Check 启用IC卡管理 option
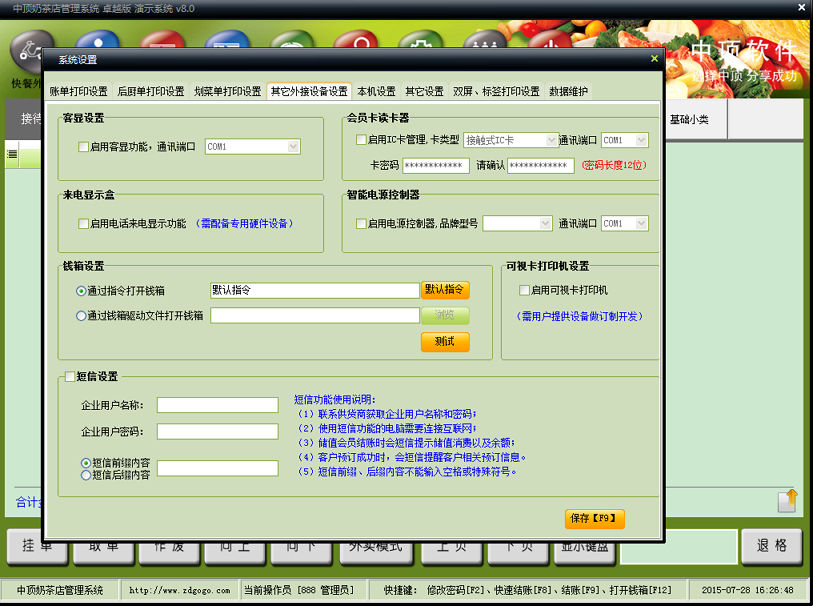This screenshot has width=813, height=606. coord(361,139)
